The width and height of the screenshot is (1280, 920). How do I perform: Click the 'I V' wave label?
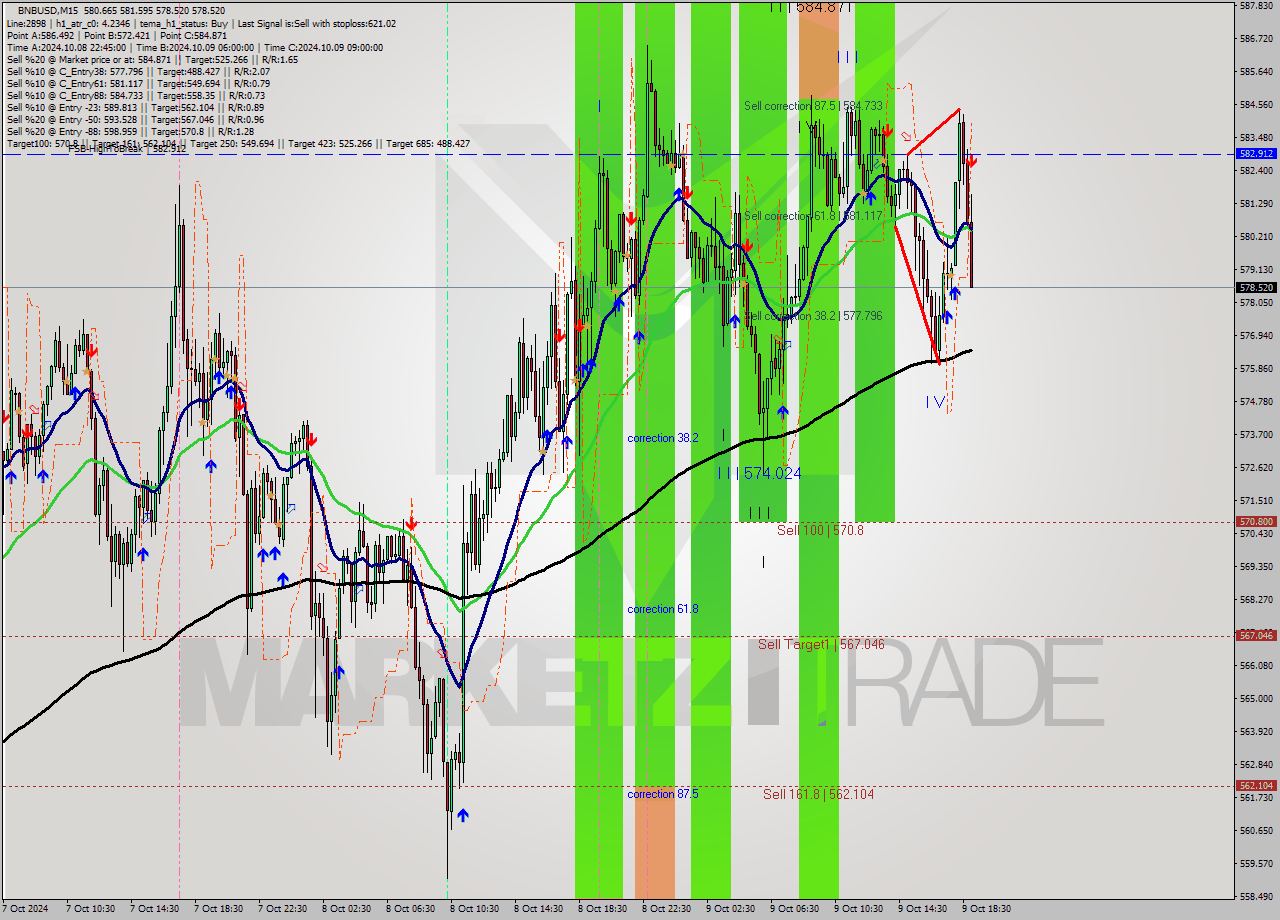coord(936,401)
